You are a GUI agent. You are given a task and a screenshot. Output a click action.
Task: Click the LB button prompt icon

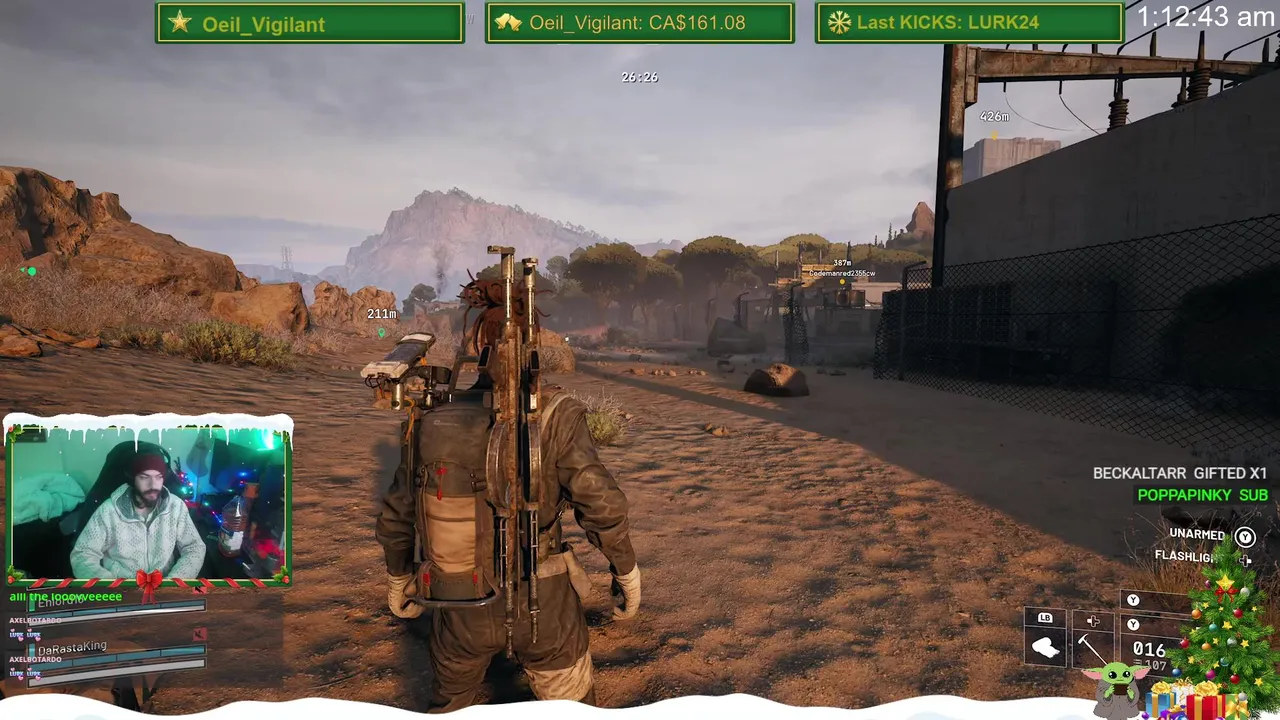[1045, 618]
